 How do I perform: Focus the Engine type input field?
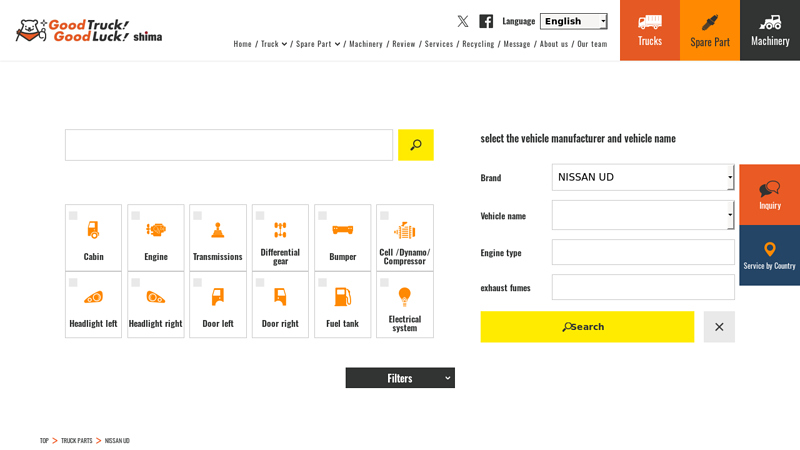[x=643, y=252]
